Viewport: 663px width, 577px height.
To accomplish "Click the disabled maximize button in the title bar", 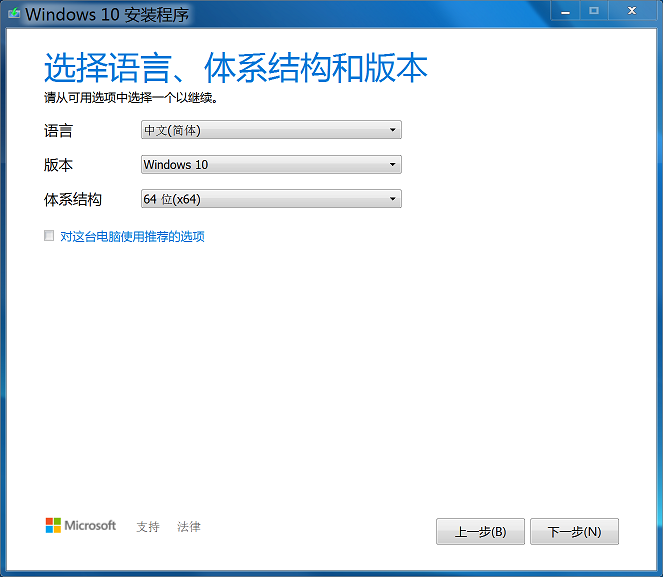I will click(x=594, y=11).
